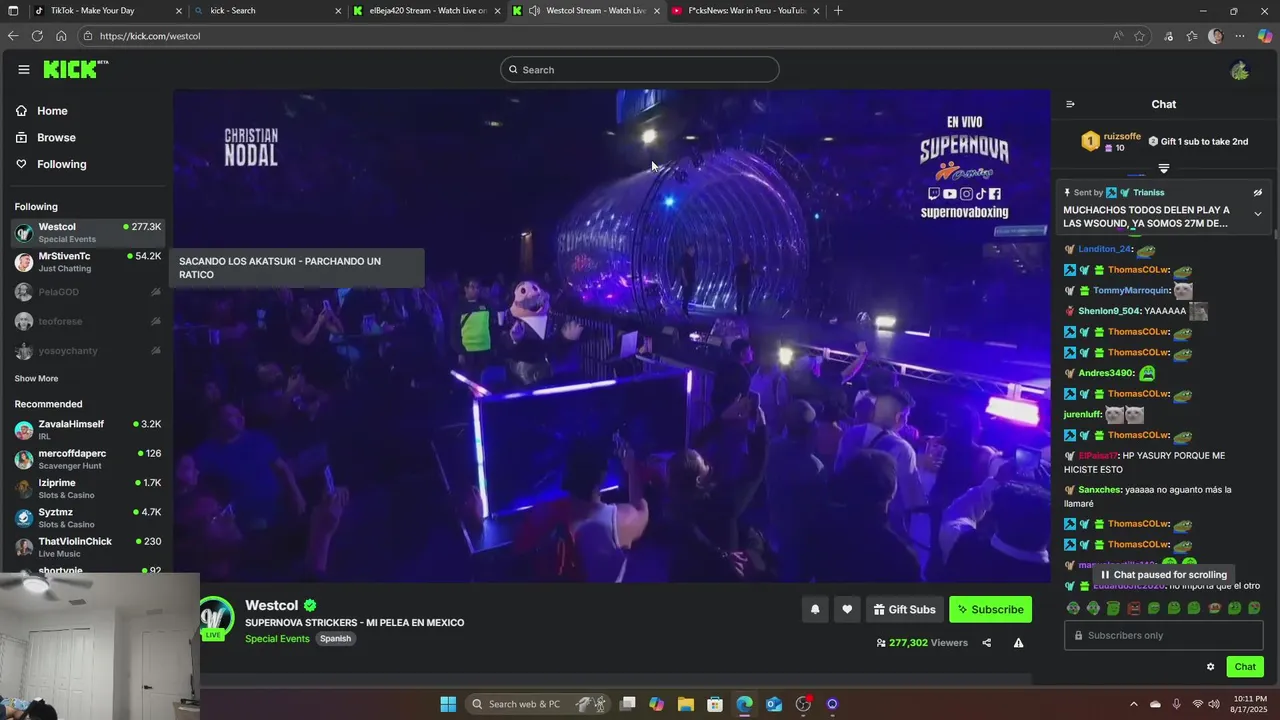Add this page to favorites star
Screen dimensions: 1280x720
[1139, 36]
